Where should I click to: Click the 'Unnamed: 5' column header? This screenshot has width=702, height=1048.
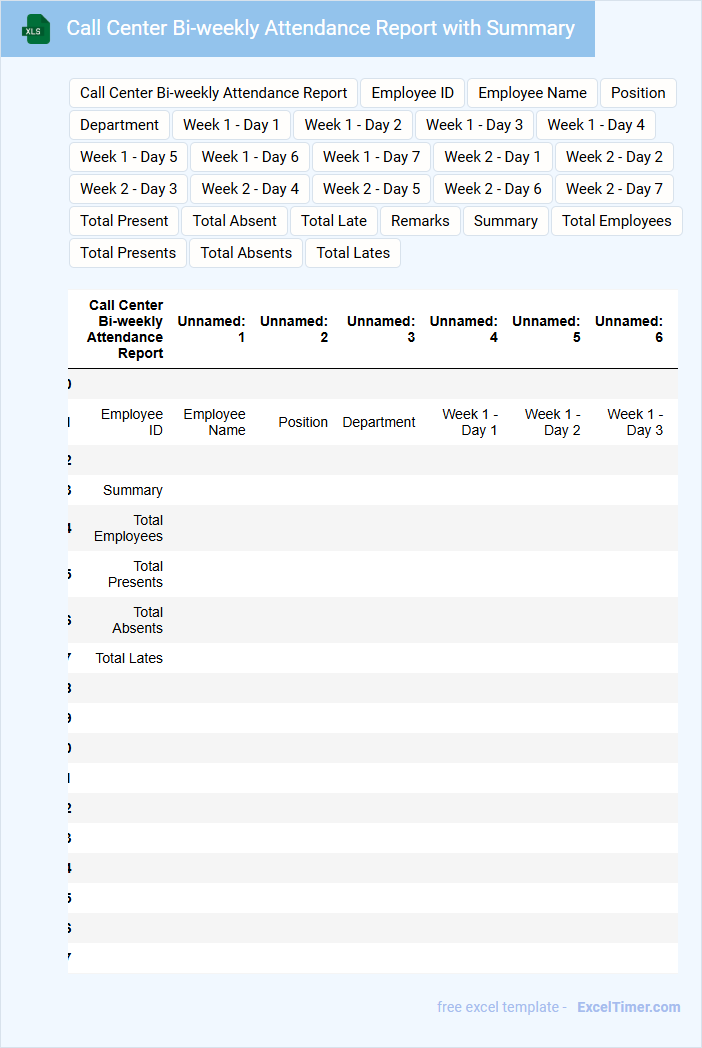546,330
